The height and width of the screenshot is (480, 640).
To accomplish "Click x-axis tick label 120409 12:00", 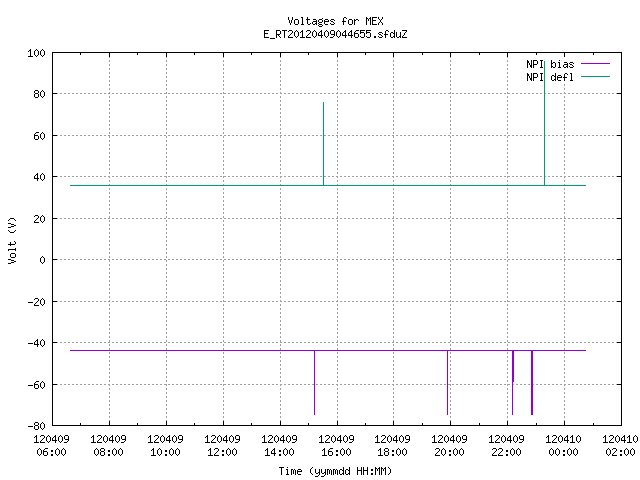I will click(x=222, y=446).
